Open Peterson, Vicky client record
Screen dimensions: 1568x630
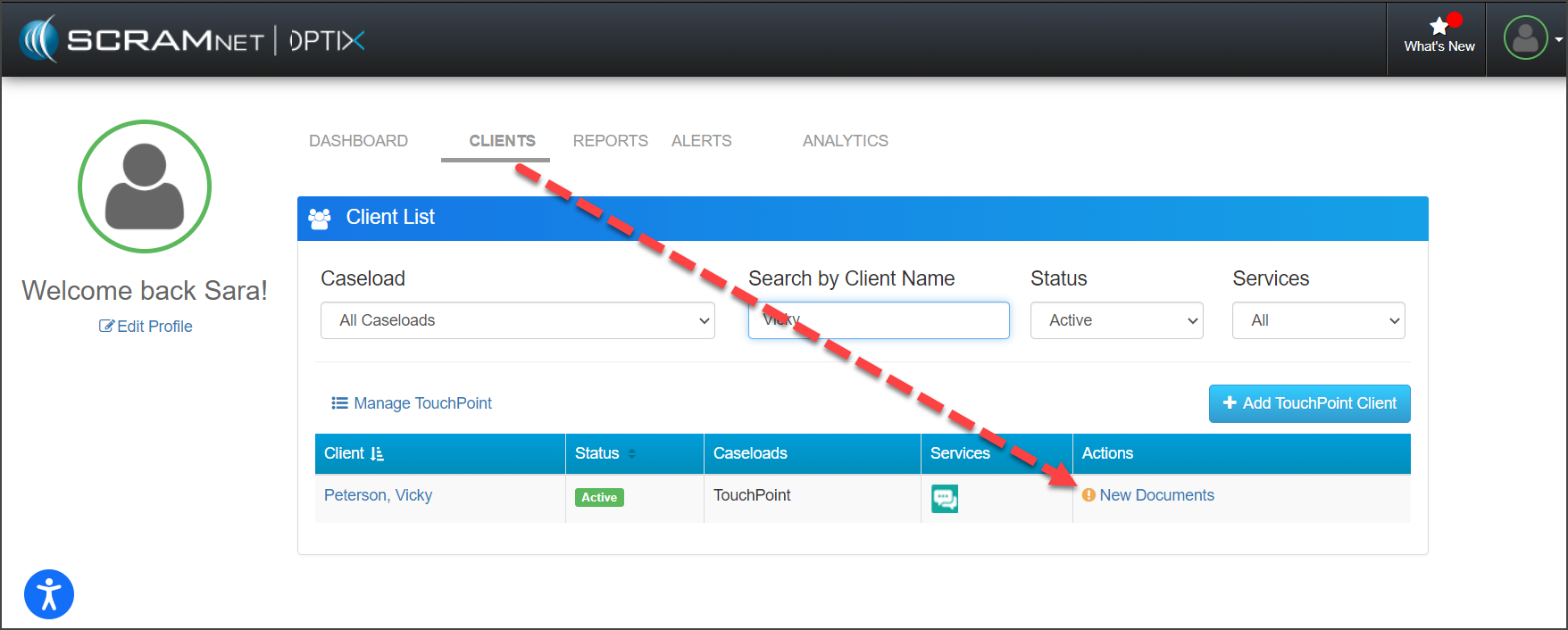[378, 495]
